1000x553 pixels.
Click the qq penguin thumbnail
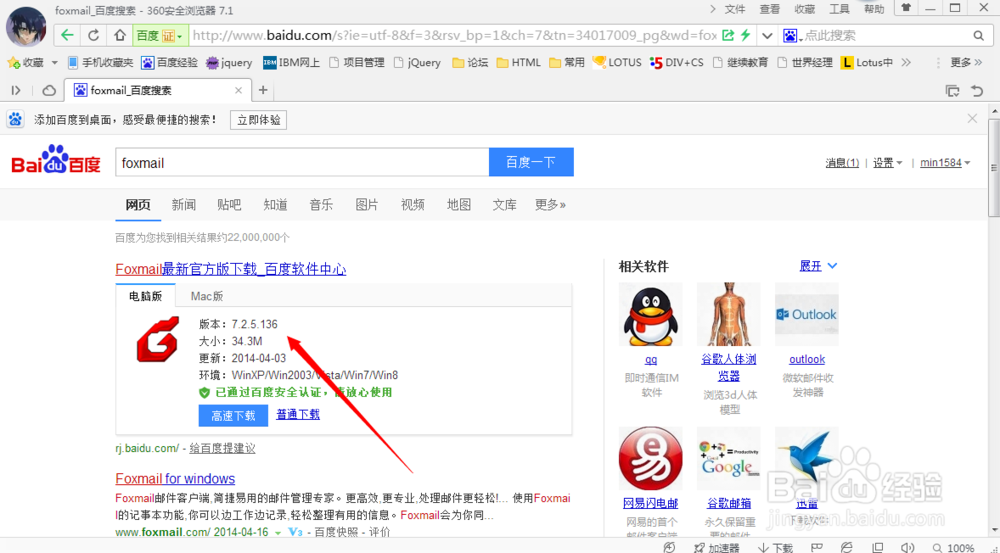(651, 314)
